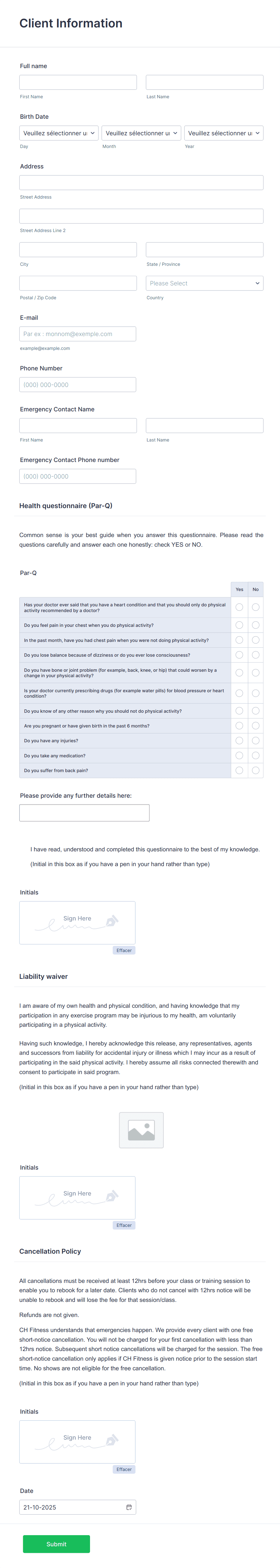Screen dimensions: 280x1568
Task: Click Effacer under the Cancellation Policy signature
Action: click(123, 1469)
